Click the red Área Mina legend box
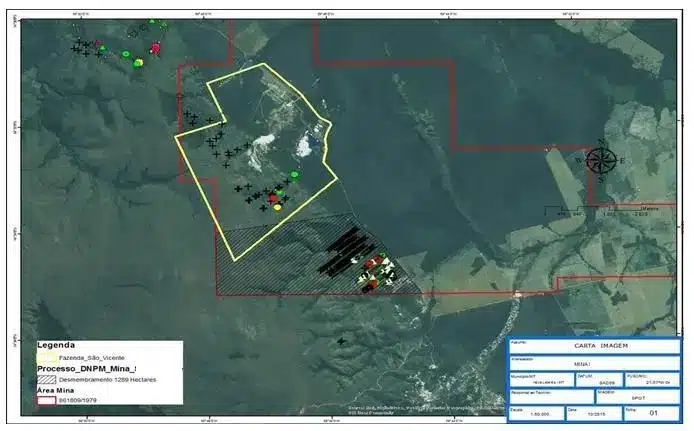 tap(47, 401)
